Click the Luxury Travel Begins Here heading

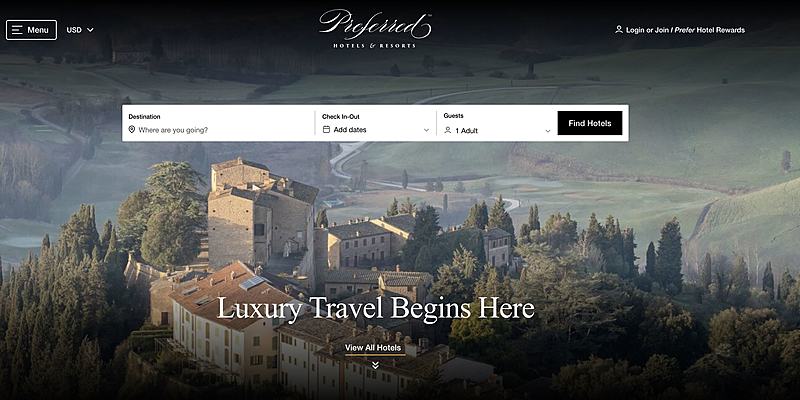376,309
